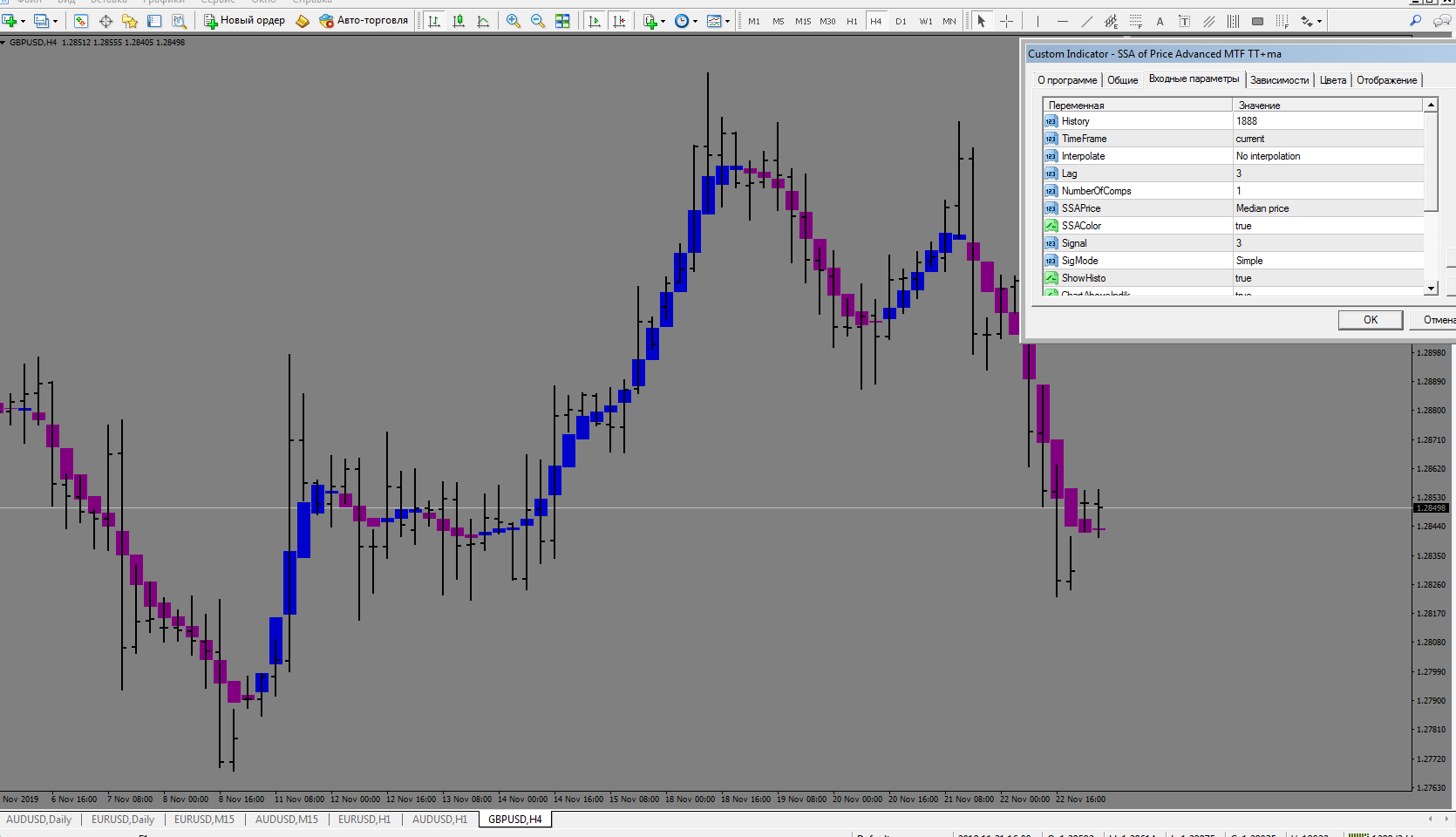Toggle chart shift button
This screenshot has height=837, width=1456.
tap(619, 21)
